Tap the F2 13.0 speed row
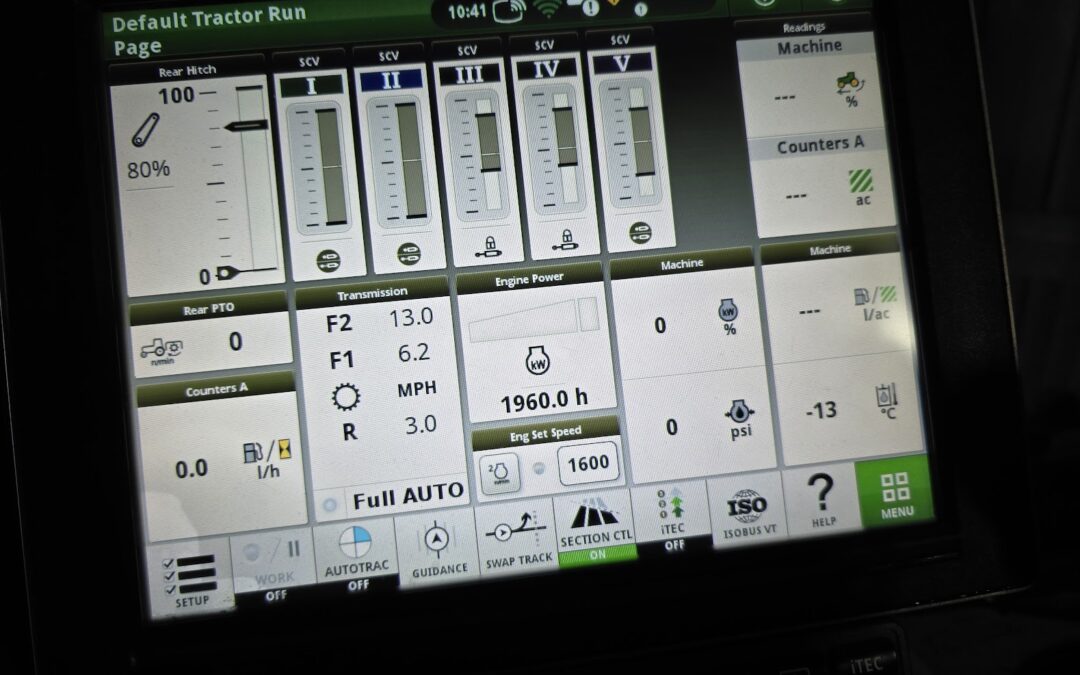The width and height of the screenshot is (1080, 675). pos(380,320)
